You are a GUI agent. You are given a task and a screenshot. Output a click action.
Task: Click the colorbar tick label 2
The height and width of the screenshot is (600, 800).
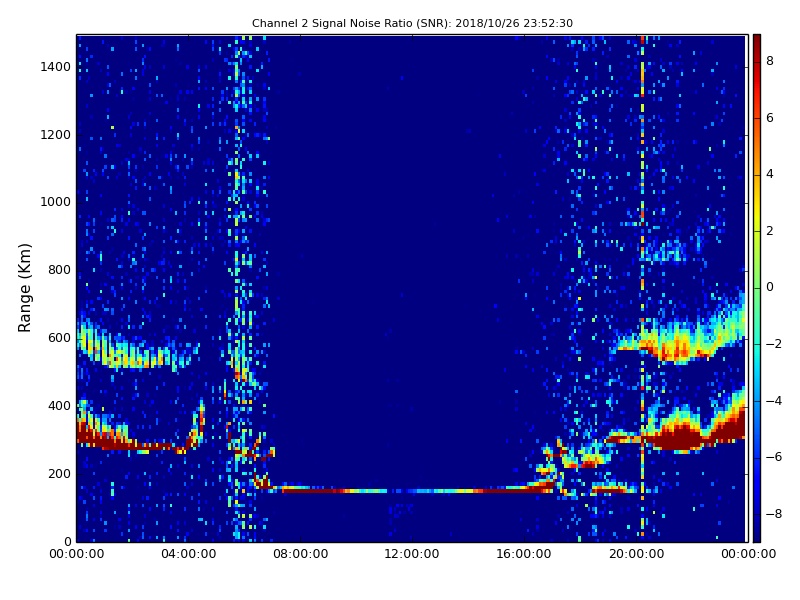pos(770,231)
